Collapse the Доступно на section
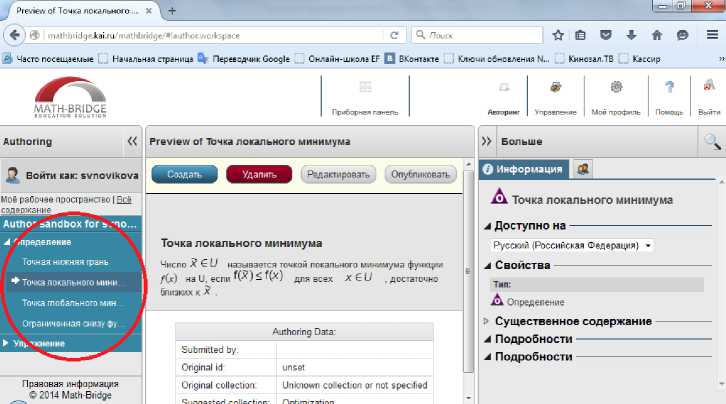Image resolution: width=726 pixels, height=404 pixels. tap(488, 226)
